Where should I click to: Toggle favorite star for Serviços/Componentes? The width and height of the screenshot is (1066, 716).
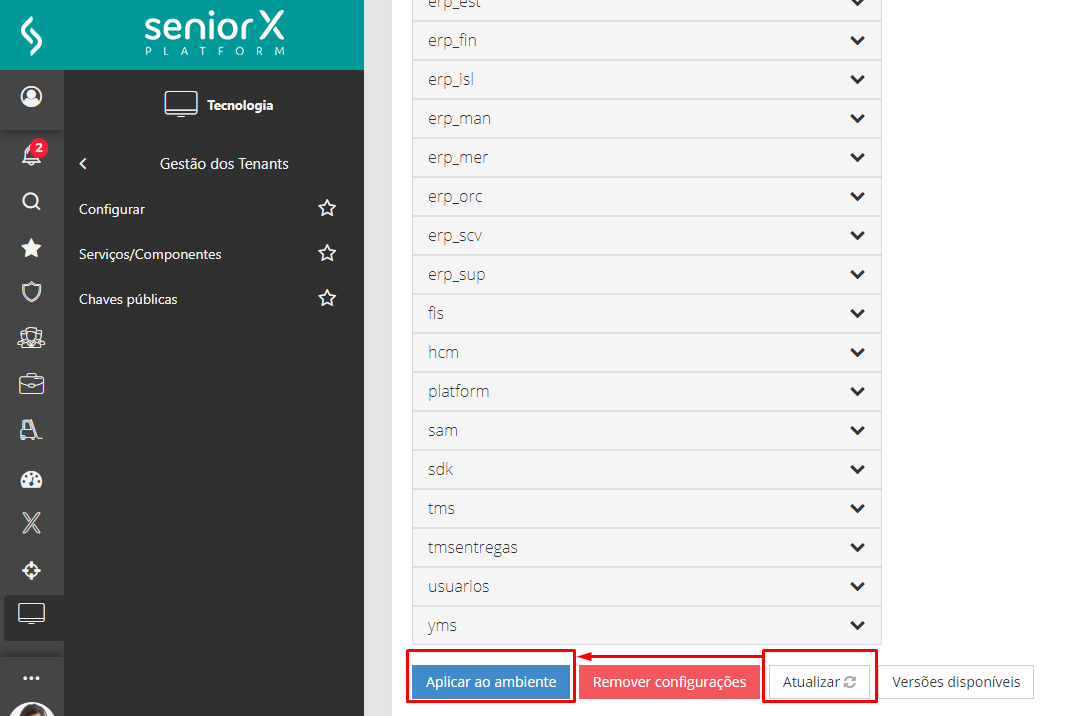point(327,254)
